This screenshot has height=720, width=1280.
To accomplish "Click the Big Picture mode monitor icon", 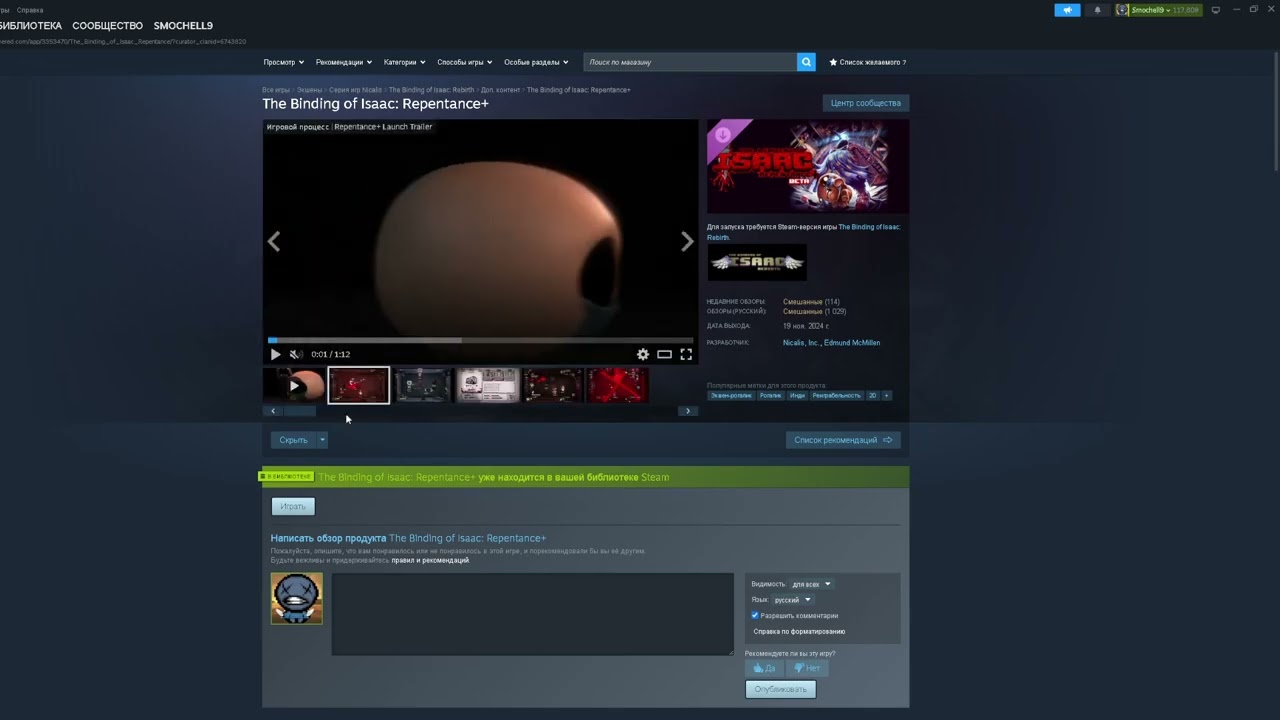I will click(x=1216, y=10).
